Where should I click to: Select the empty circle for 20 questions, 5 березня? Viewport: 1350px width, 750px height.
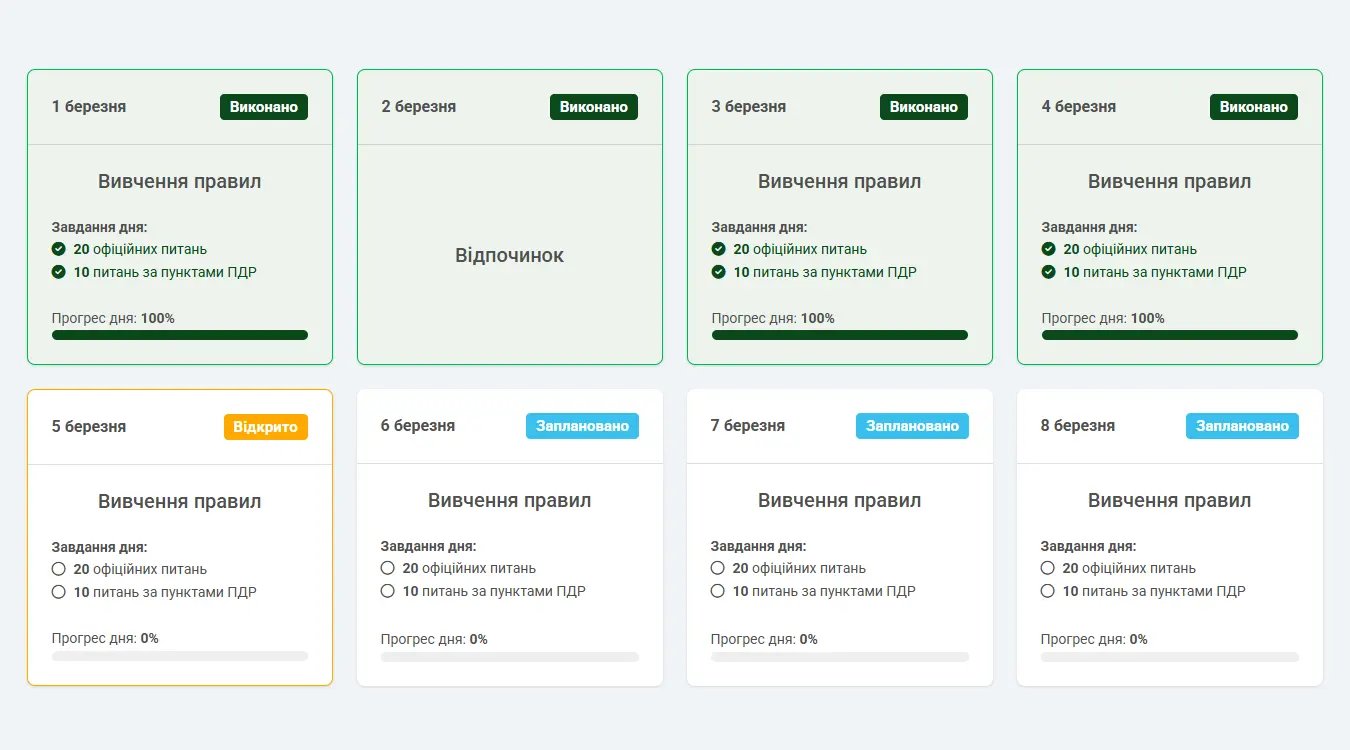point(59,569)
